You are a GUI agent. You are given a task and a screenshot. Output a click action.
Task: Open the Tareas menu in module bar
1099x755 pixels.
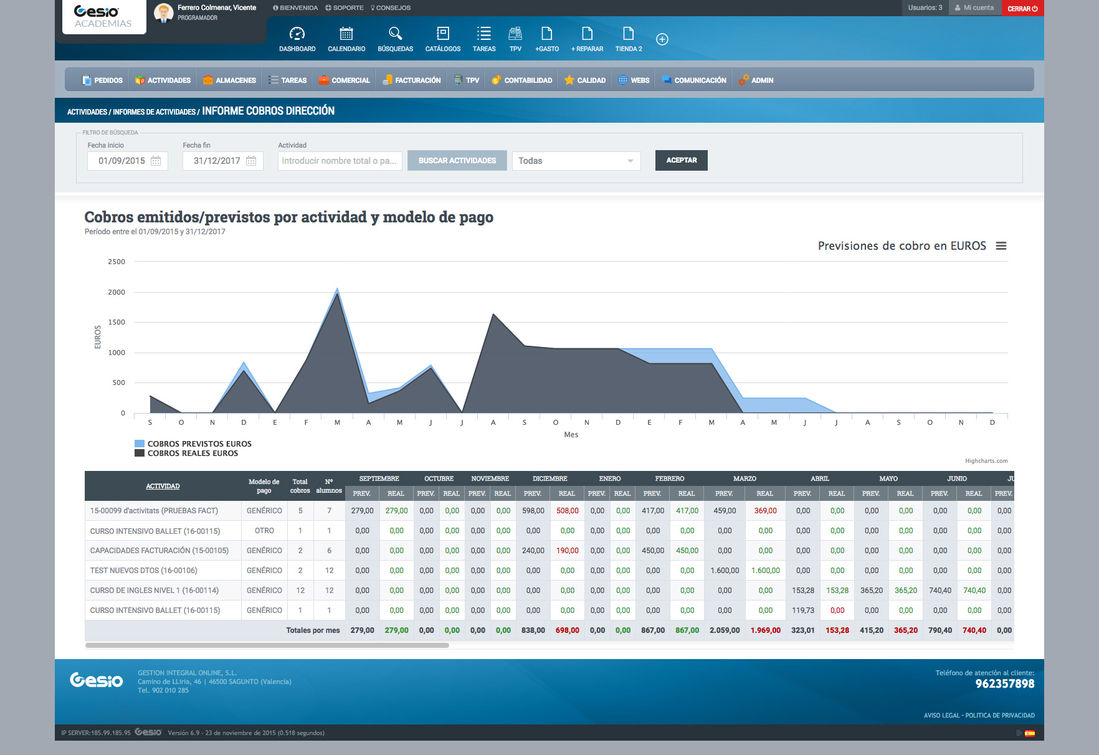click(x=287, y=81)
